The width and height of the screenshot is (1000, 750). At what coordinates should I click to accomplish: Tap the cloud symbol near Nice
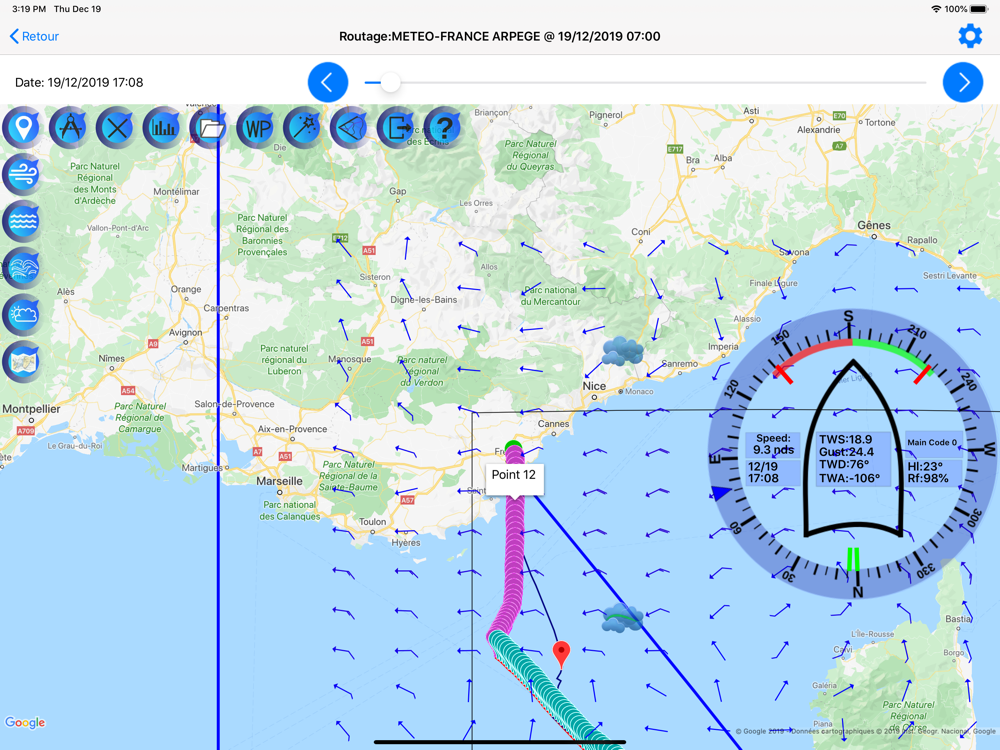point(622,351)
